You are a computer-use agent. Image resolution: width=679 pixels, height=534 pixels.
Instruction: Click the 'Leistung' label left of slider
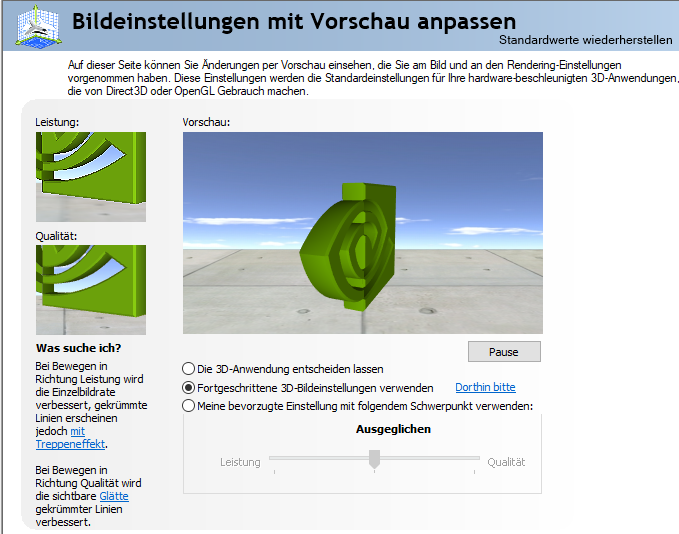point(240,462)
